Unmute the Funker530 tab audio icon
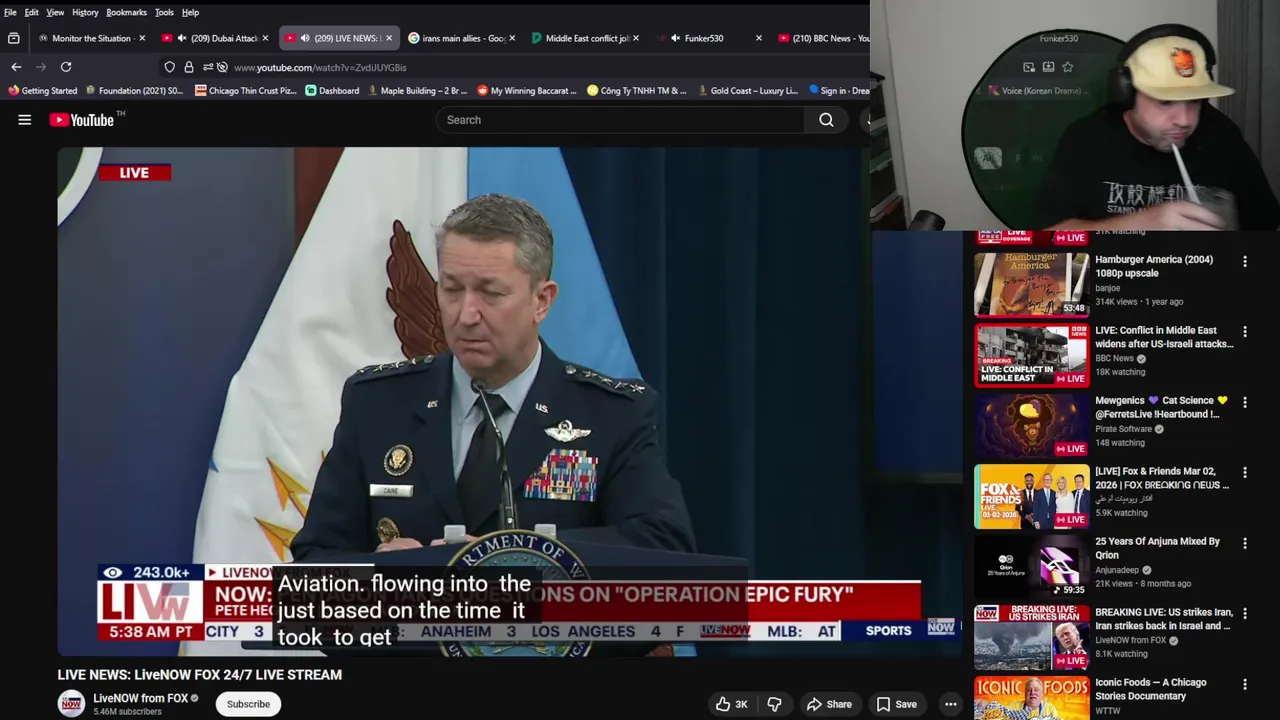 point(676,38)
